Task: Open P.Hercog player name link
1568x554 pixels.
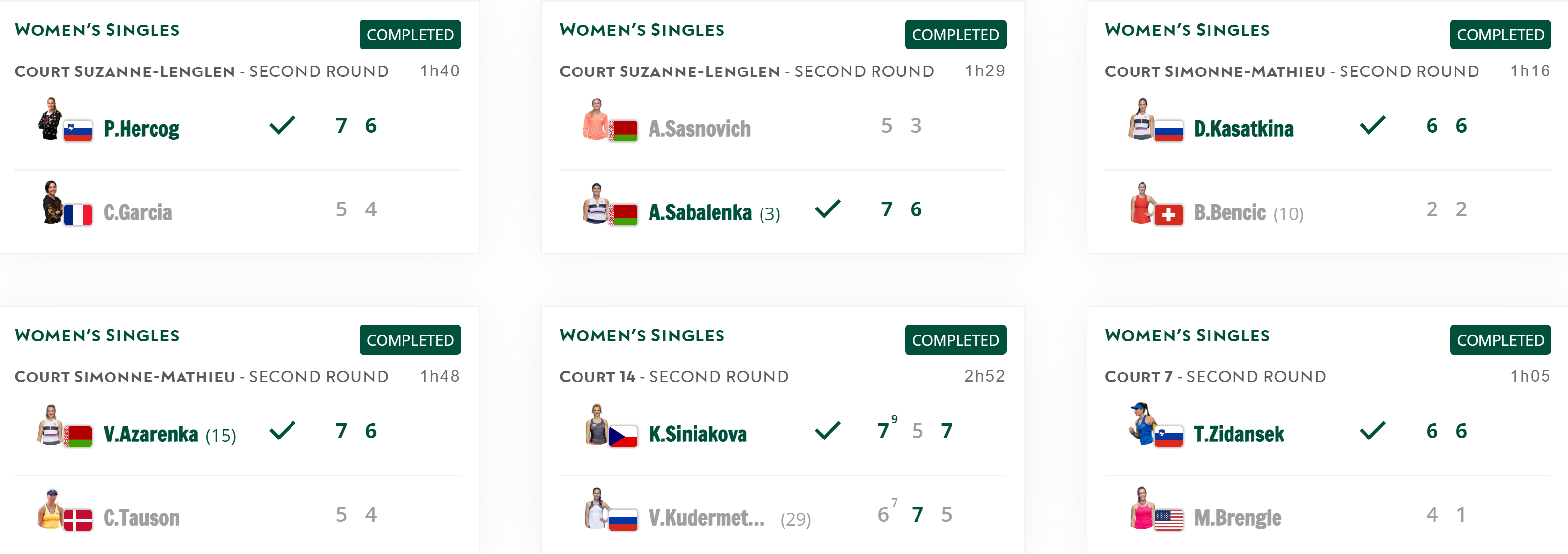Action: (141, 129)
